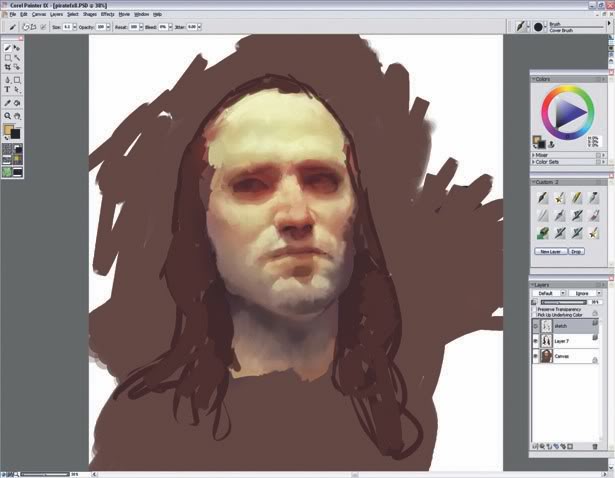This screenshot has height=478, width=615.
Task: Select the Rectangular Selection tool
Action: coord(7,58)
